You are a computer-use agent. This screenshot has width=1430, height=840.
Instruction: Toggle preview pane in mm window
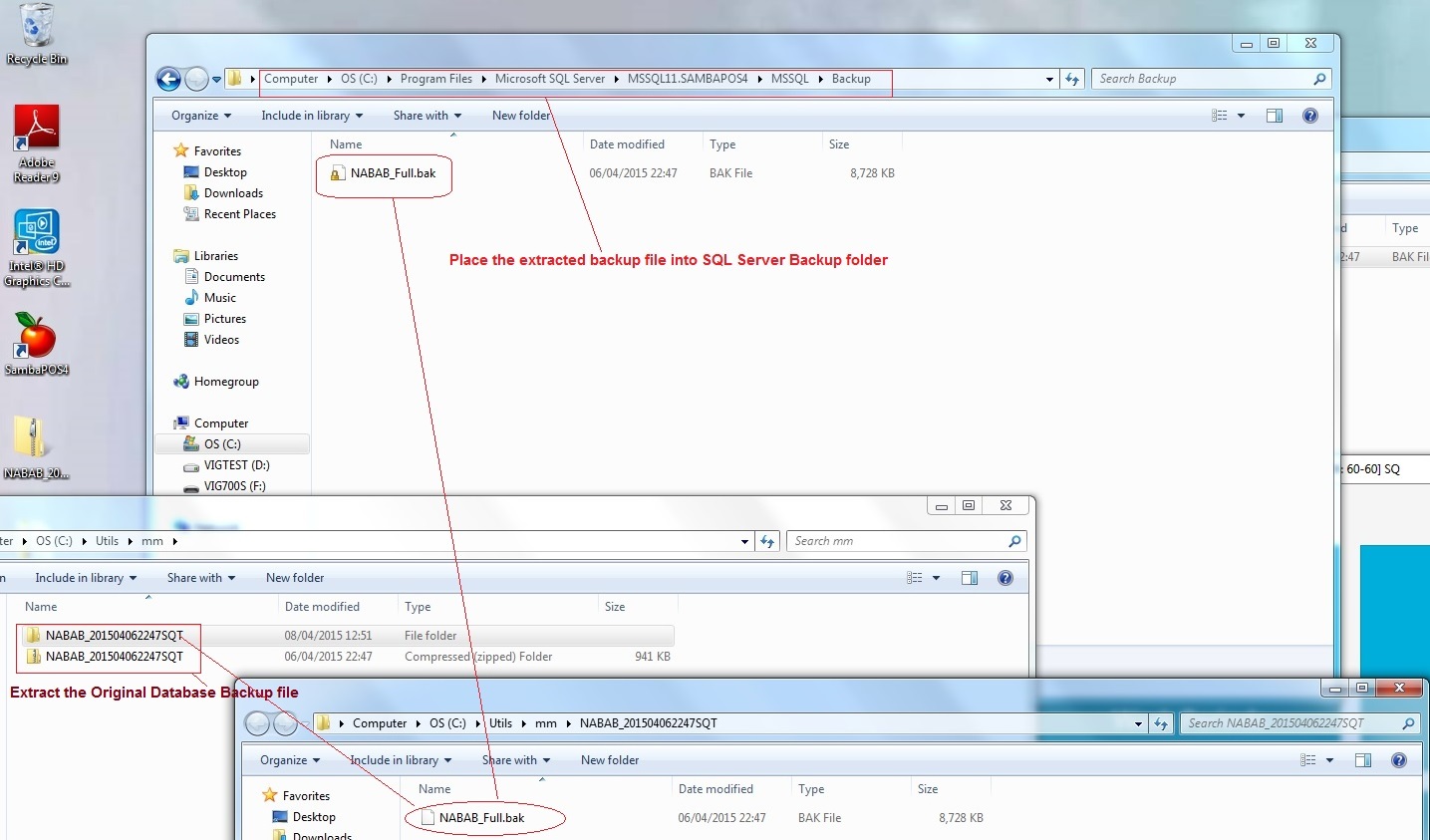(x=970, y=578)
